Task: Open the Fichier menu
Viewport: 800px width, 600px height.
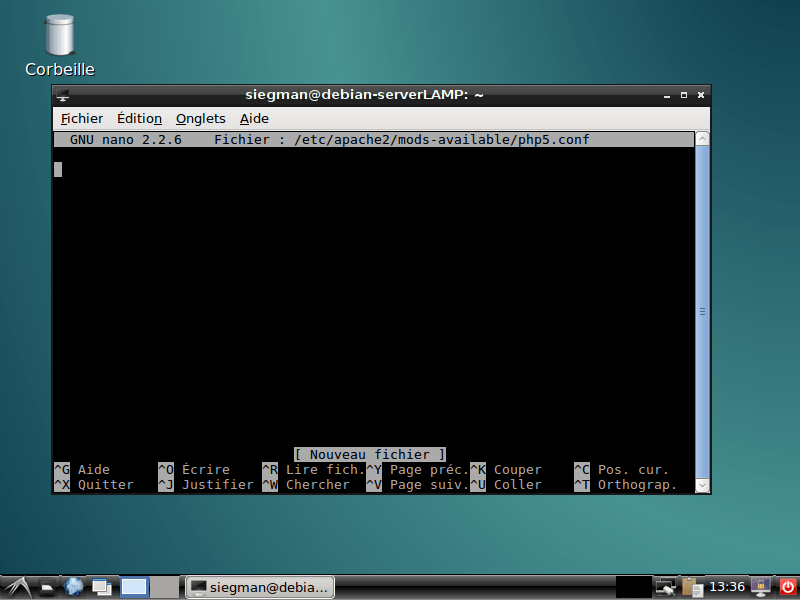Action: click(x=80, y=118)
